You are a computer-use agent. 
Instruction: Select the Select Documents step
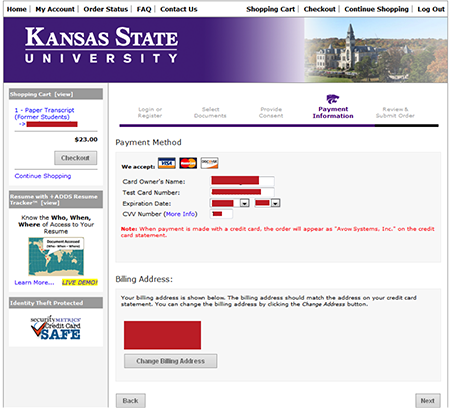pos(210,112)
